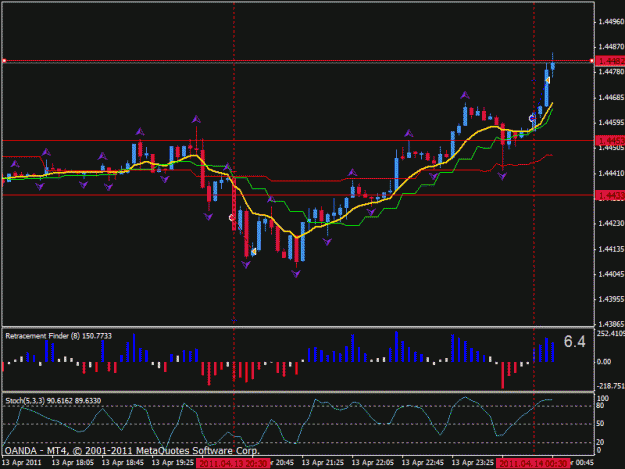Click the orange arrow marker near the 20:45 low
The width and height of the screenshot is (625, 469).
pos(254,251)
